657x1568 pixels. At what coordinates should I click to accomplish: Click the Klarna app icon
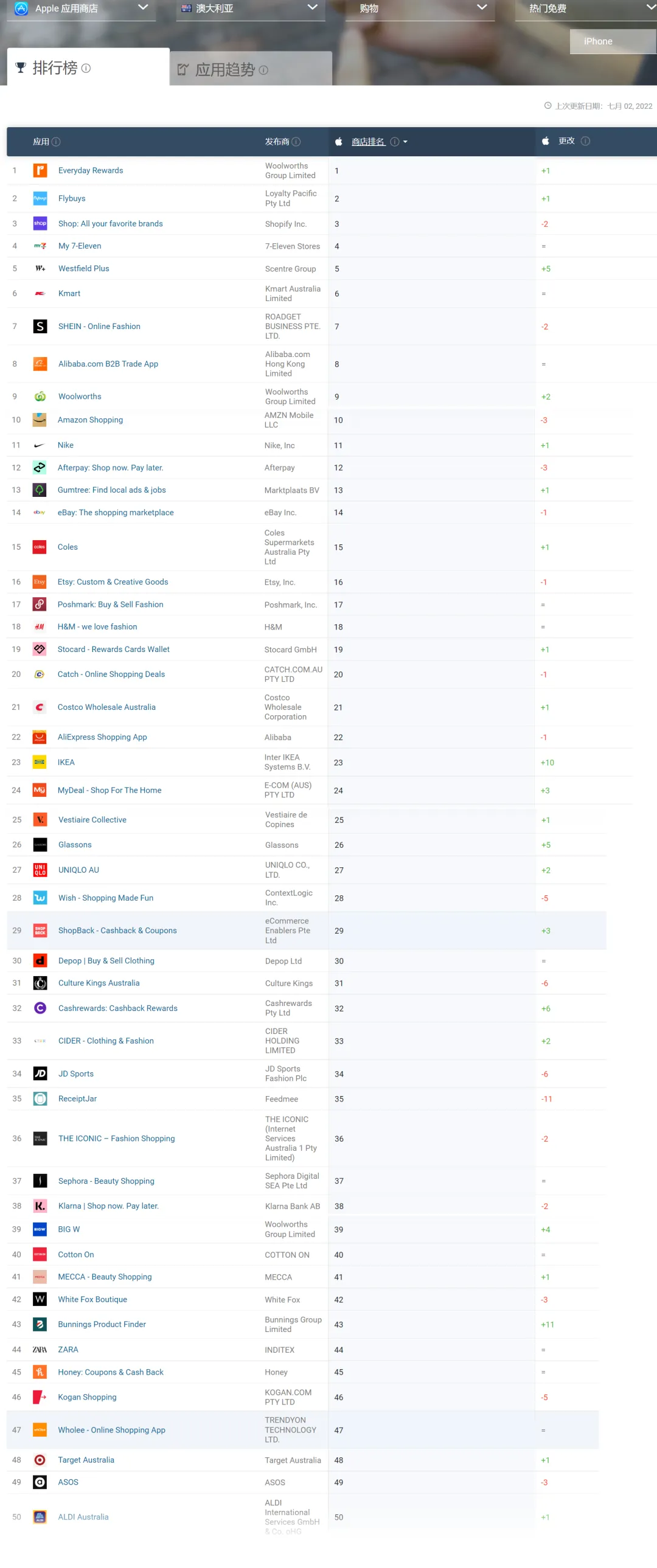tap(40, 1206)
